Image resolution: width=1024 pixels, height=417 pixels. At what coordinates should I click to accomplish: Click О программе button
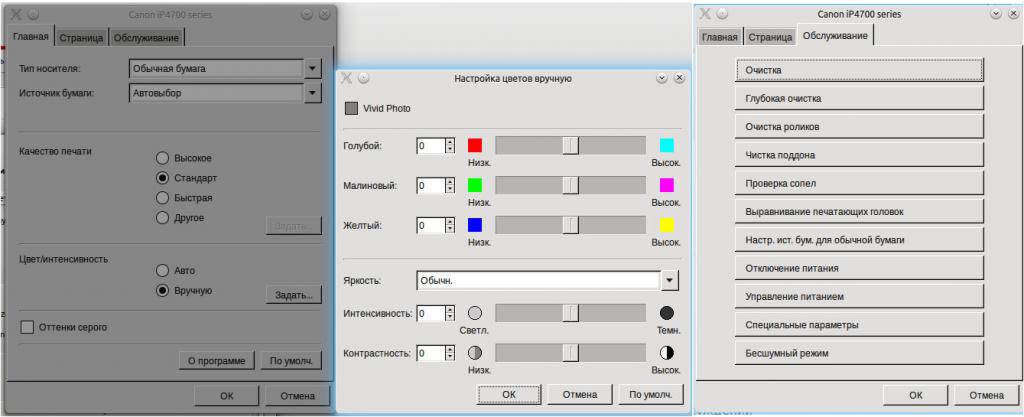click(x=217, y=360)
